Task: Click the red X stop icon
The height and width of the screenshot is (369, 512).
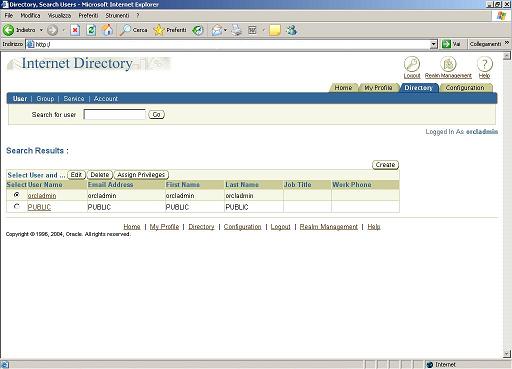Action: pos(75,30)
